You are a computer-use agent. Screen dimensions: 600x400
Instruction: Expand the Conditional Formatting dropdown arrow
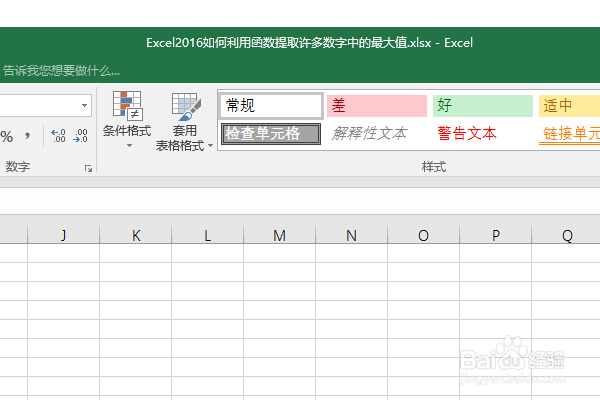[129, 145]
